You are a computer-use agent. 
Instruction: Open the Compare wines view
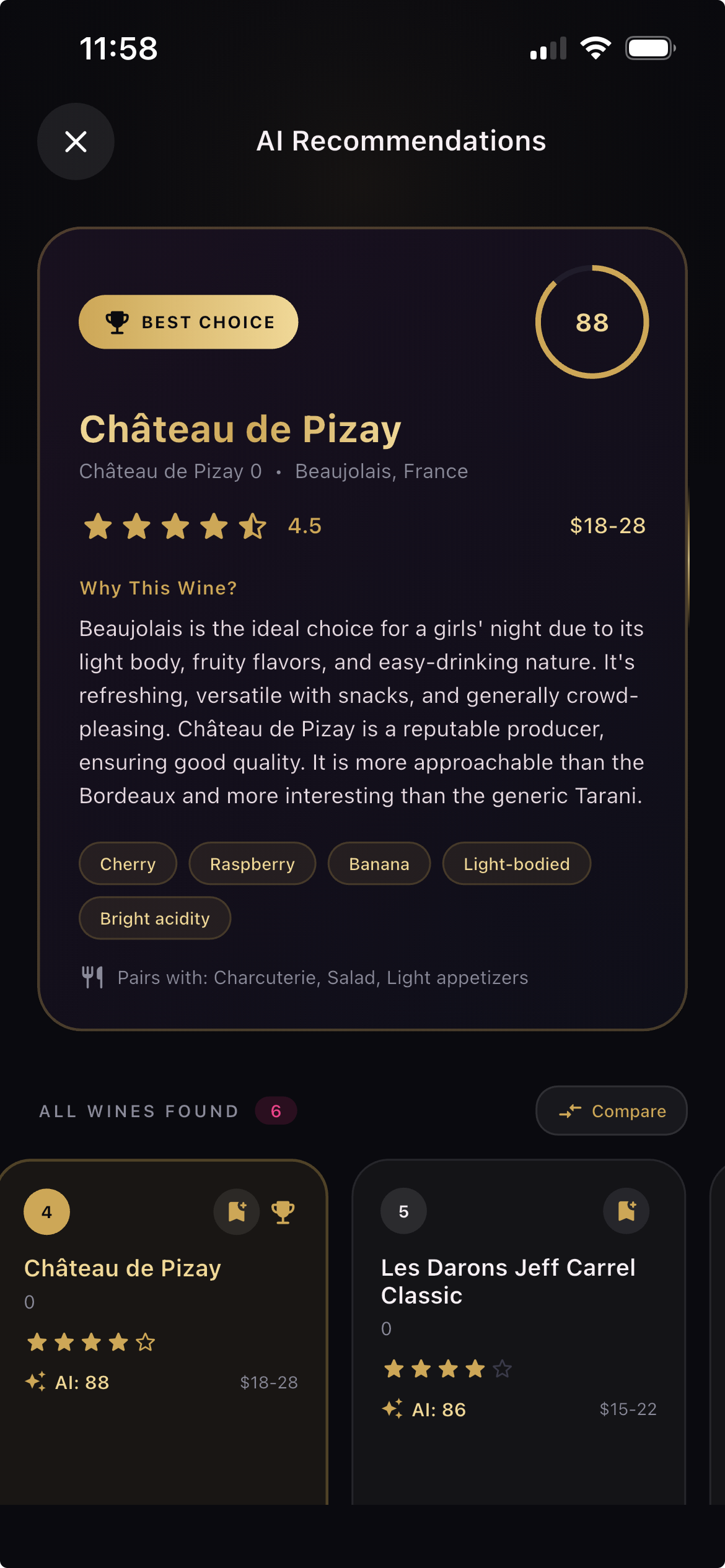[x=611, y=1111]
